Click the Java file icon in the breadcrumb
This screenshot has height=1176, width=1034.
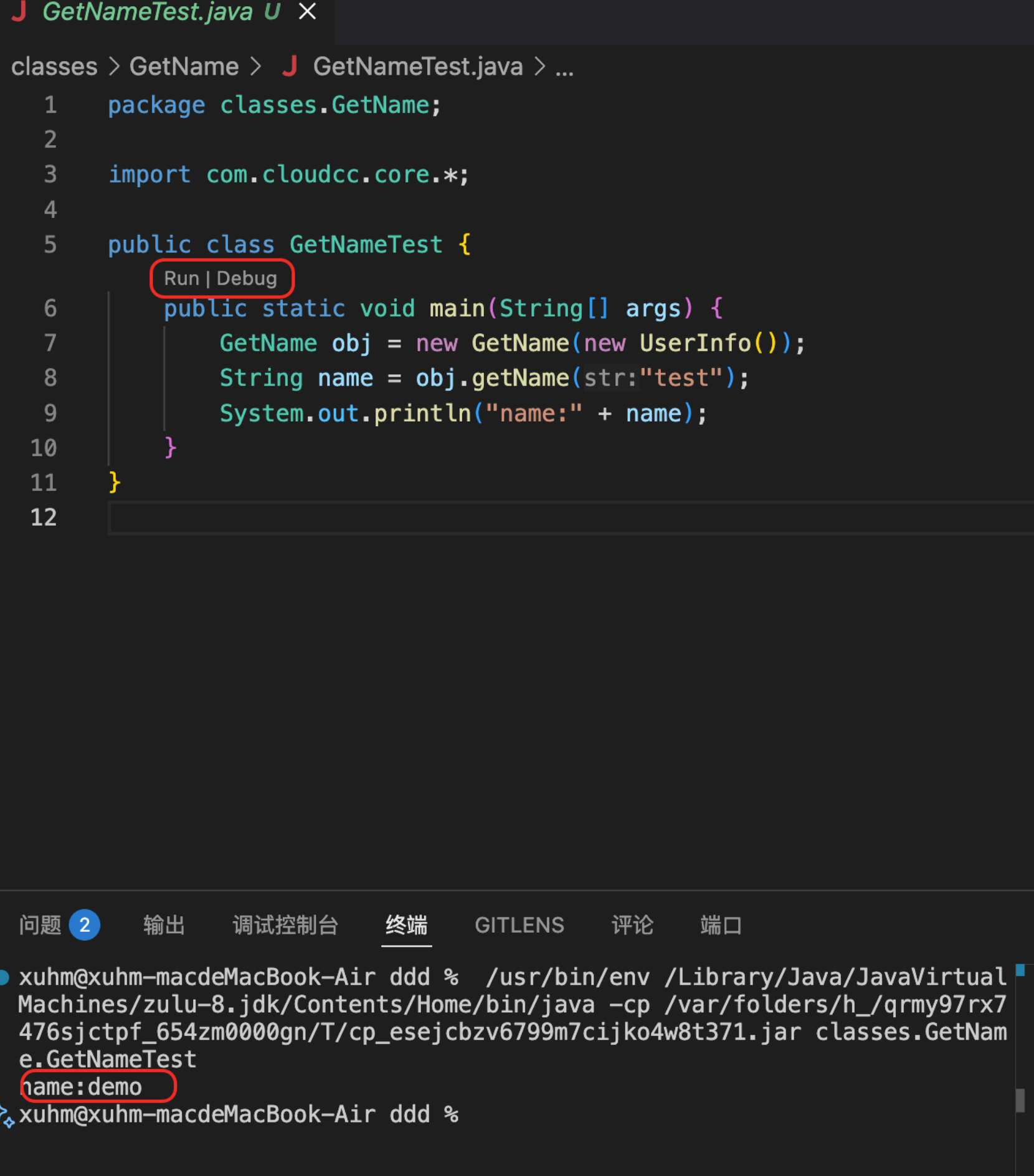pyautogui.click(x=290, y=66)
